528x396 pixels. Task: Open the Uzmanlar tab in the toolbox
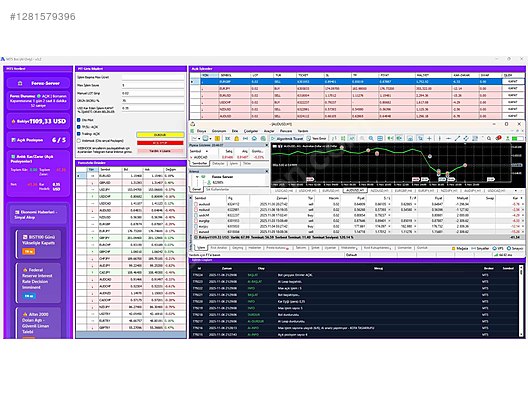404,248
